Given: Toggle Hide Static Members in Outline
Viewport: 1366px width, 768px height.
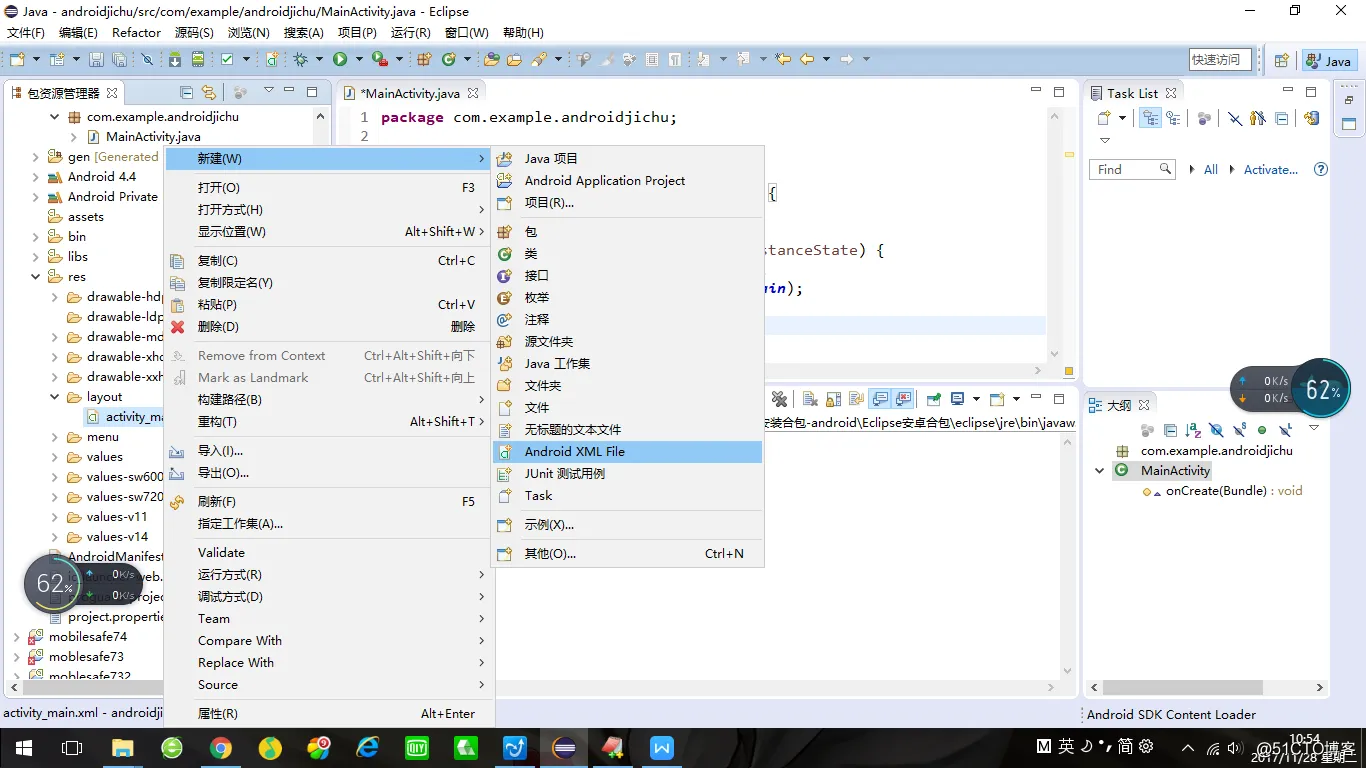Looking at the screenshot, I should pyautogui.click(x=1239, y=430).
